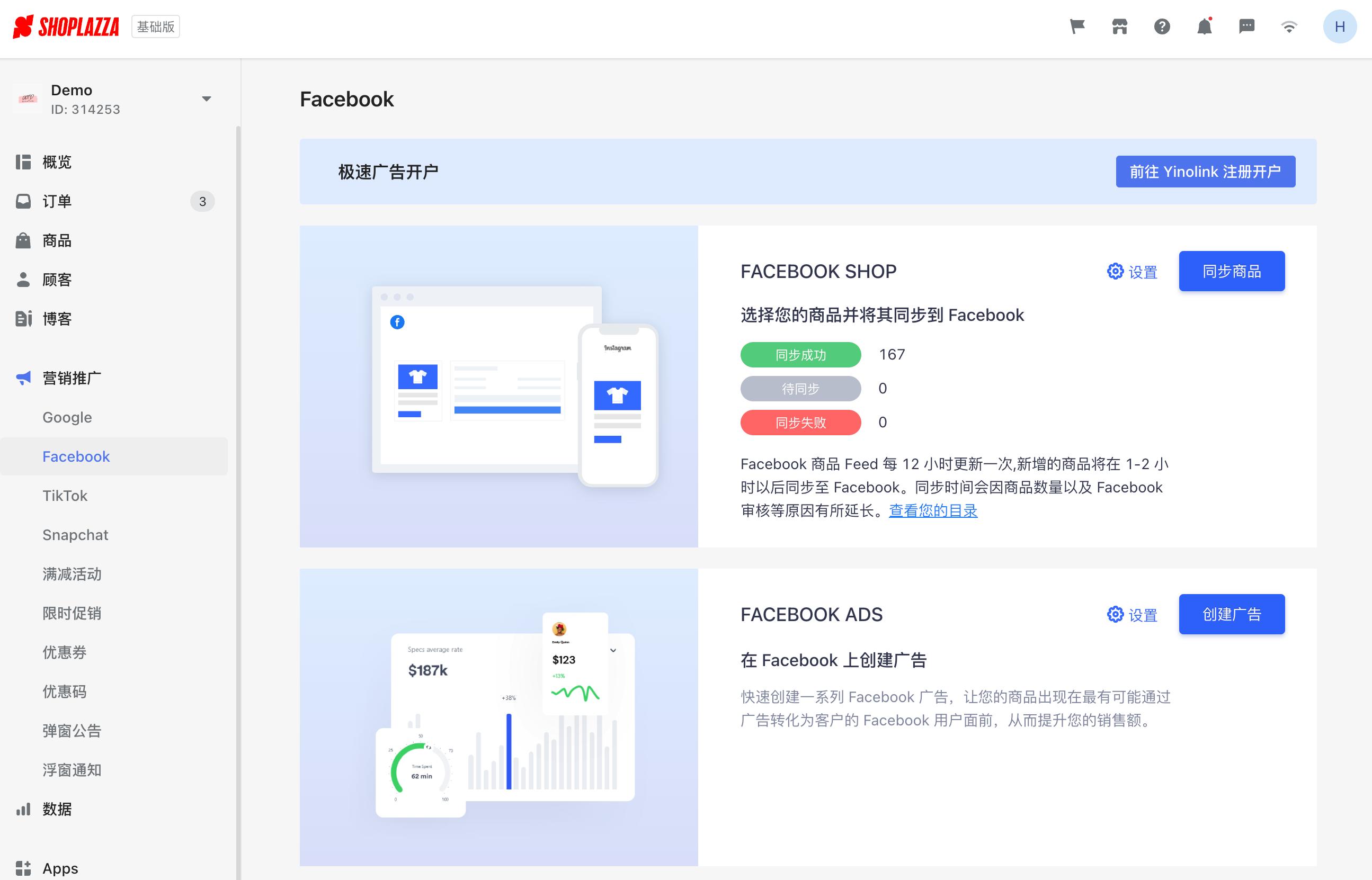1372x880 pixels.
Task: Click 前往 Yinolink 注册开户 button
Action: pos(1205,171)
